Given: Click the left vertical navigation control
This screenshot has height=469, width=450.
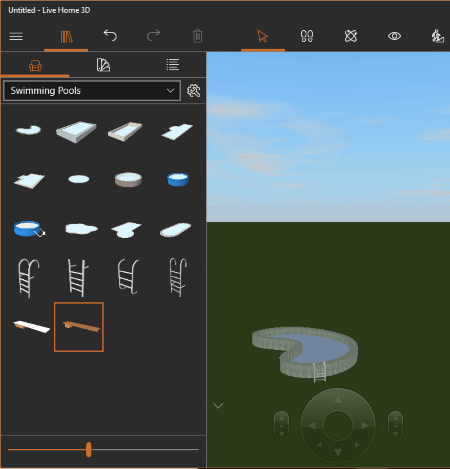Looking at the screenshot, I should coord(281,426).
